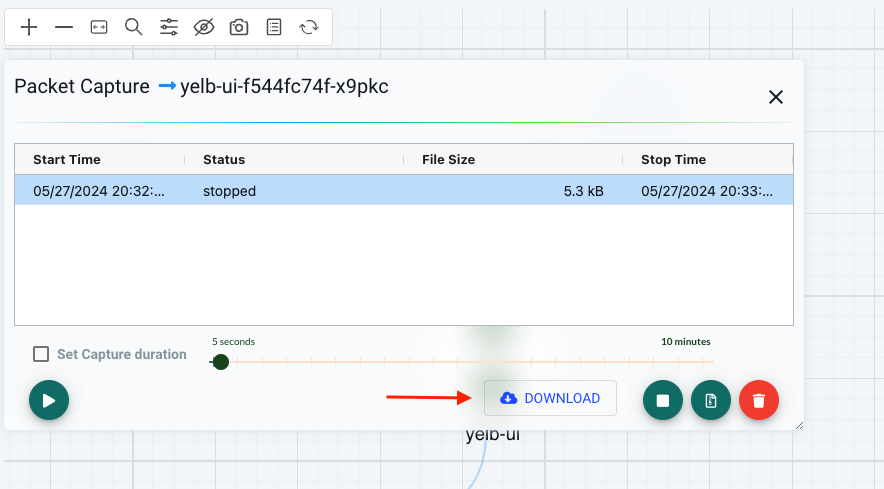Click the capture duration slider handle
The image size is (884, 489).
pos(221,362)
